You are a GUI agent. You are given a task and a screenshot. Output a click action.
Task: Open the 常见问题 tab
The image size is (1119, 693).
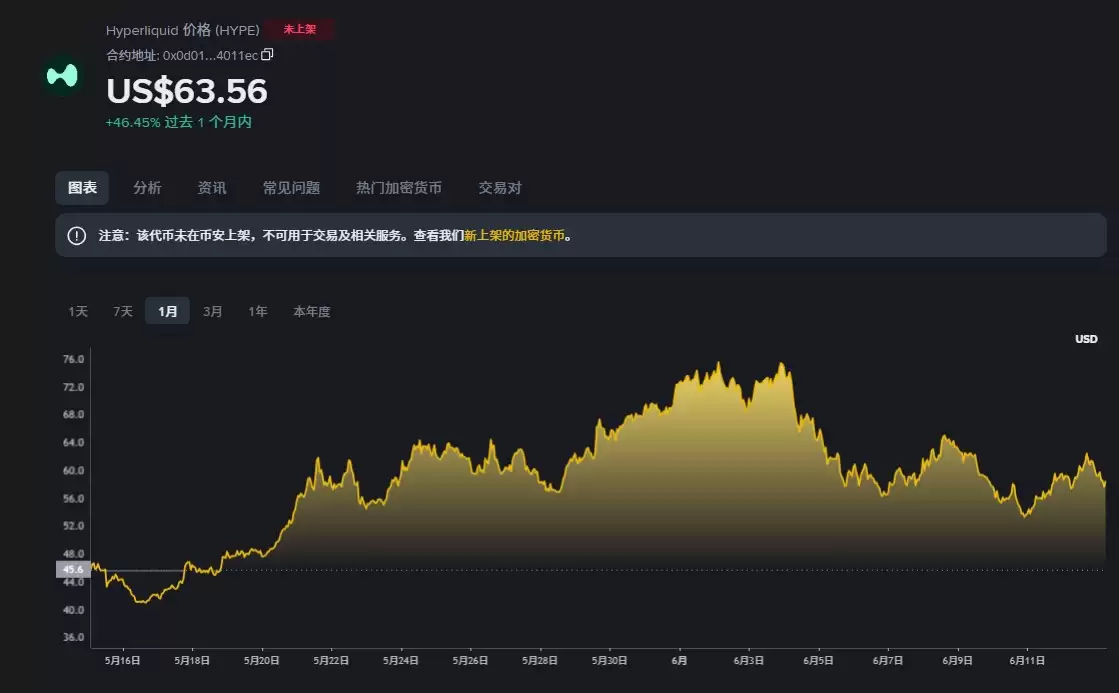tap(291, 188)
